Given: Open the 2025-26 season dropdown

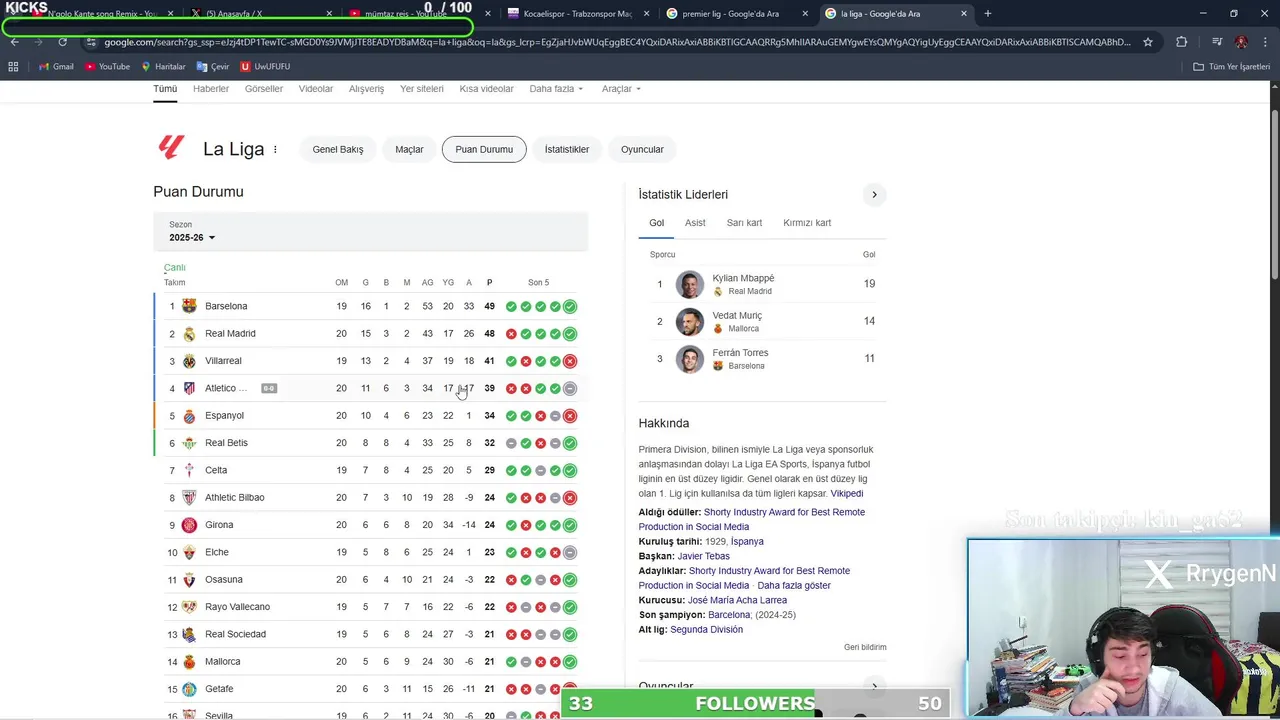Looking at the screenshot, I should (192, 237).
